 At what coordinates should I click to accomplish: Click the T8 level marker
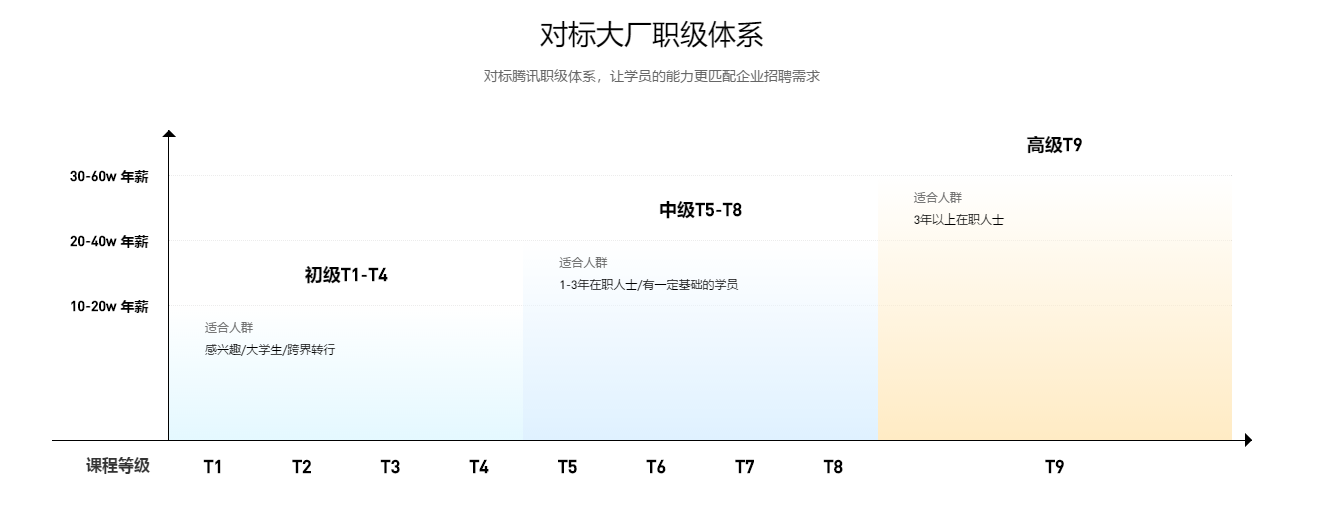(x=833, y=467)
